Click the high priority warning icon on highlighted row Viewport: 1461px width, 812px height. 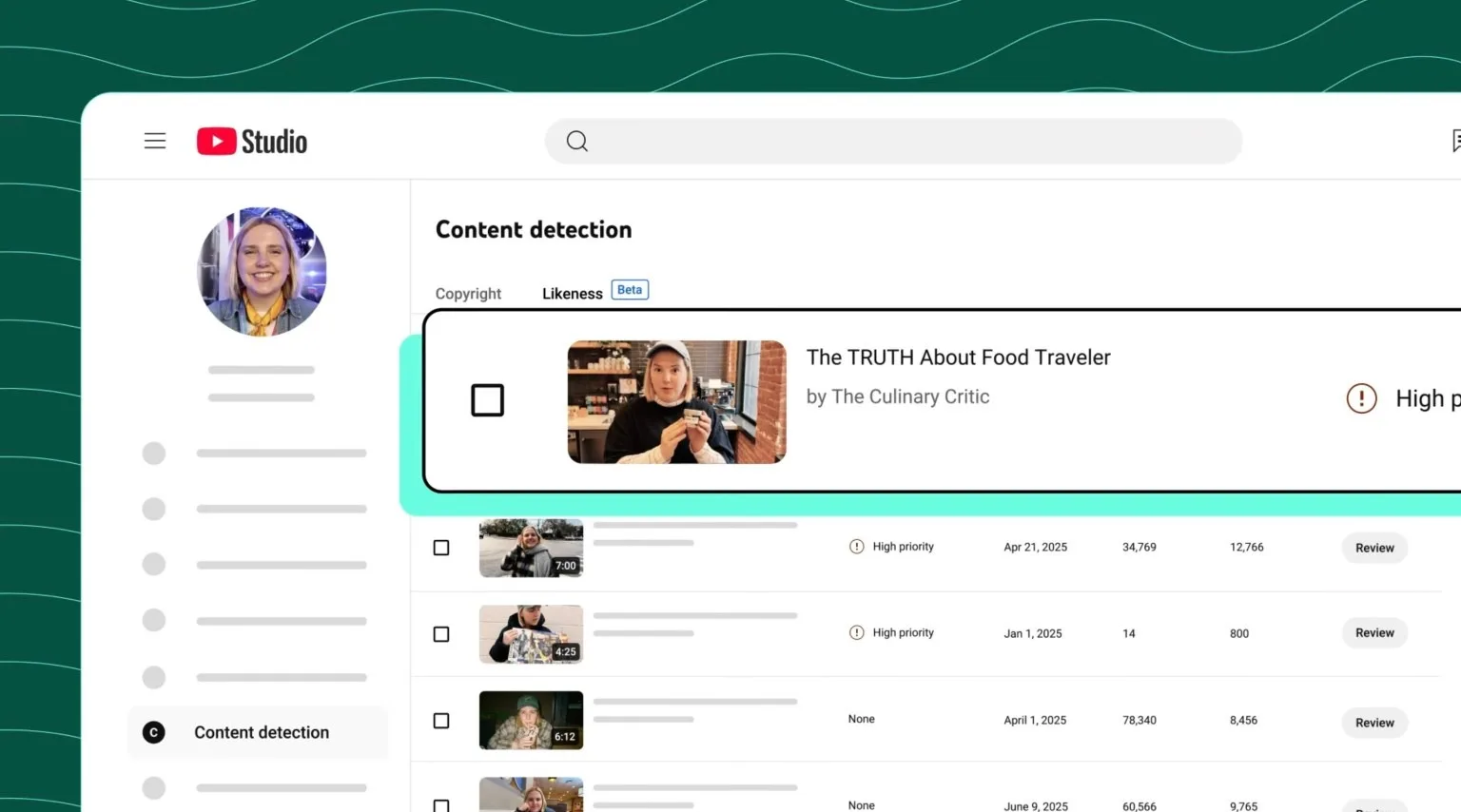[1361, 398]
